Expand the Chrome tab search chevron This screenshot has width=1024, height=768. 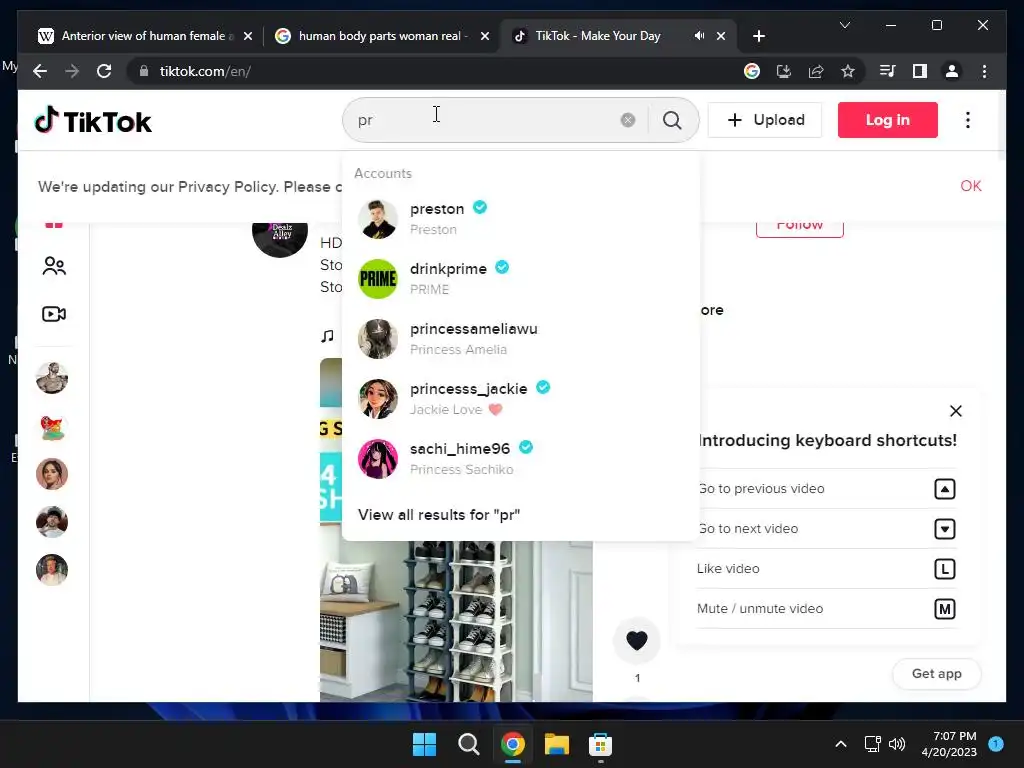(844, 25)
